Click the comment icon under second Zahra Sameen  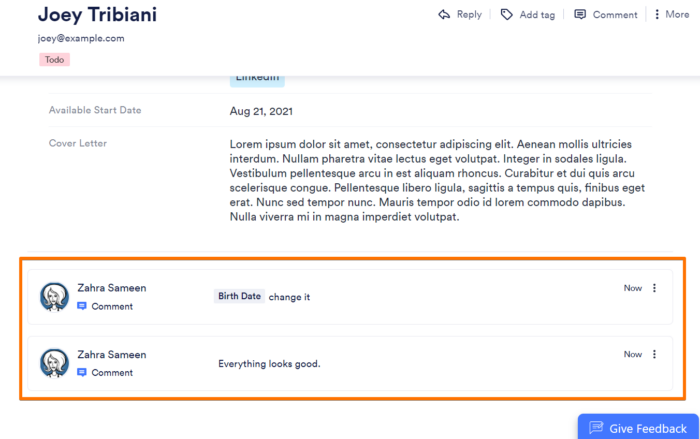click(82, 372)
